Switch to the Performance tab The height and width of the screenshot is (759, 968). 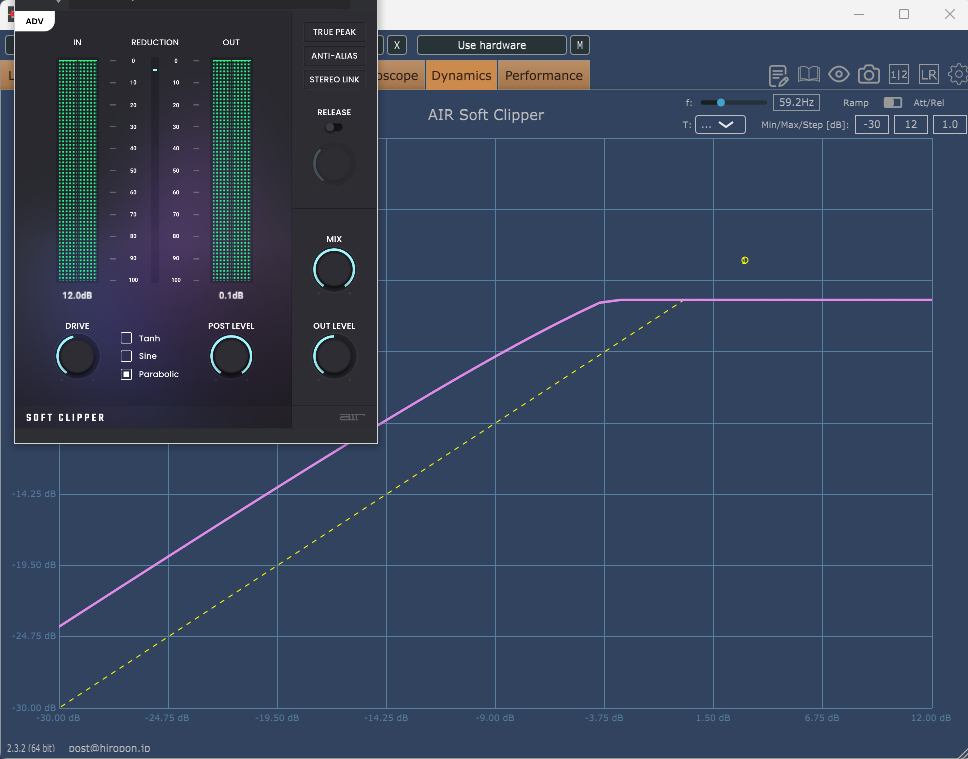click(x=544, y=75)
